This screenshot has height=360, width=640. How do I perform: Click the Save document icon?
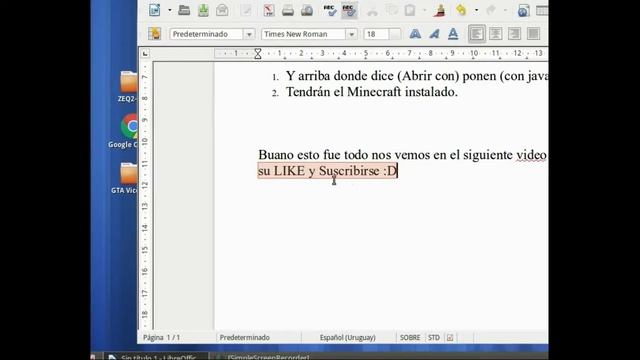203,10
